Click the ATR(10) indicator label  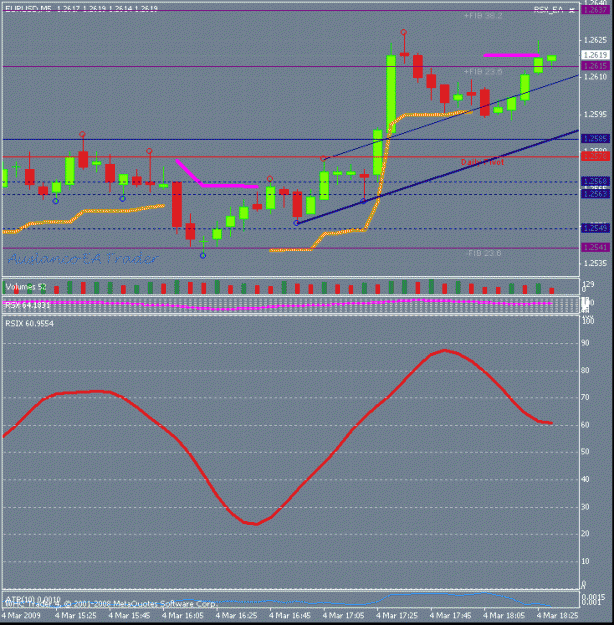pyautogui.click(x=33, y=599)
